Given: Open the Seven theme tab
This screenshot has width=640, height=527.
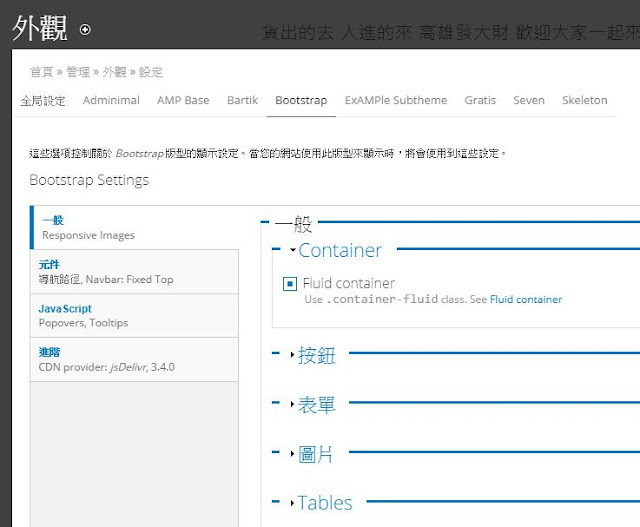Looking at the screenshot, I should pyautogui.click(x=529, y=100).
